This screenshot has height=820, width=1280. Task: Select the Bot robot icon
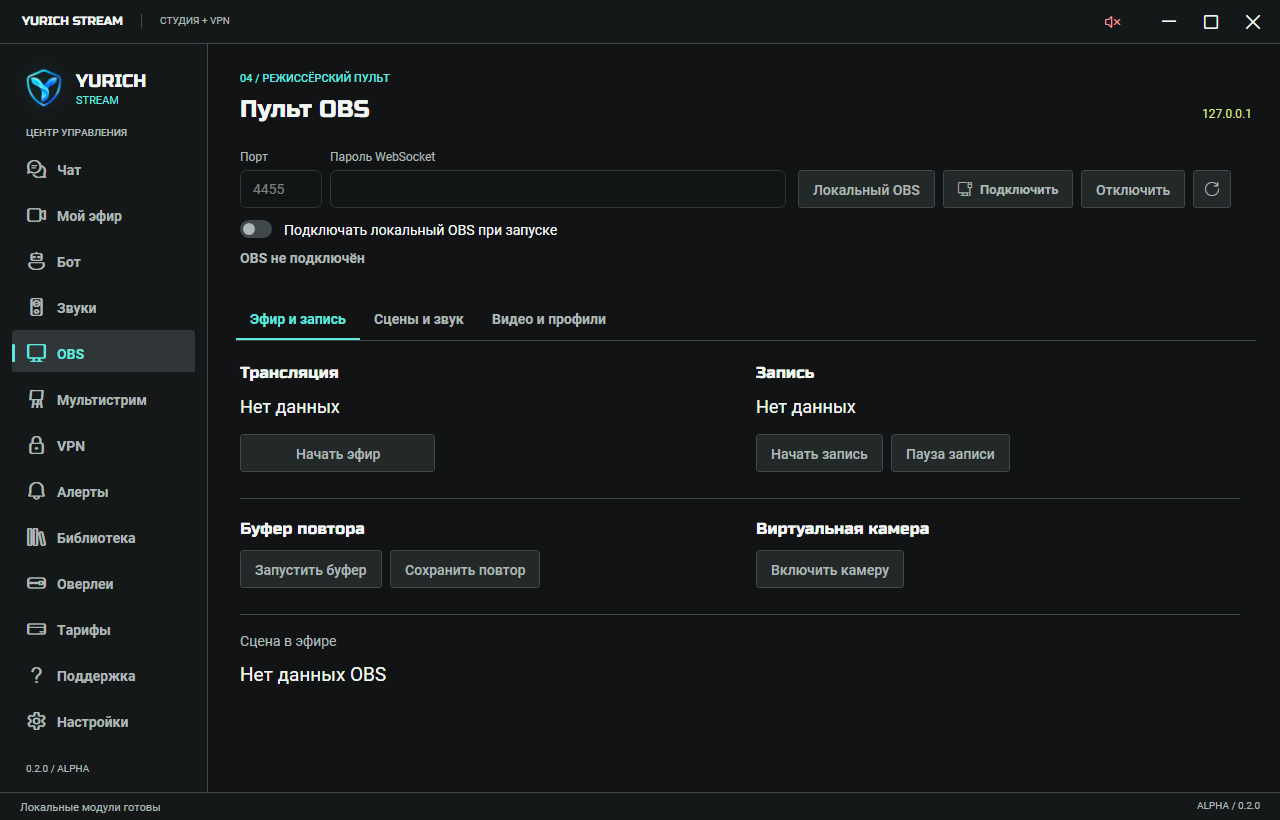click(x=37, y=262)
